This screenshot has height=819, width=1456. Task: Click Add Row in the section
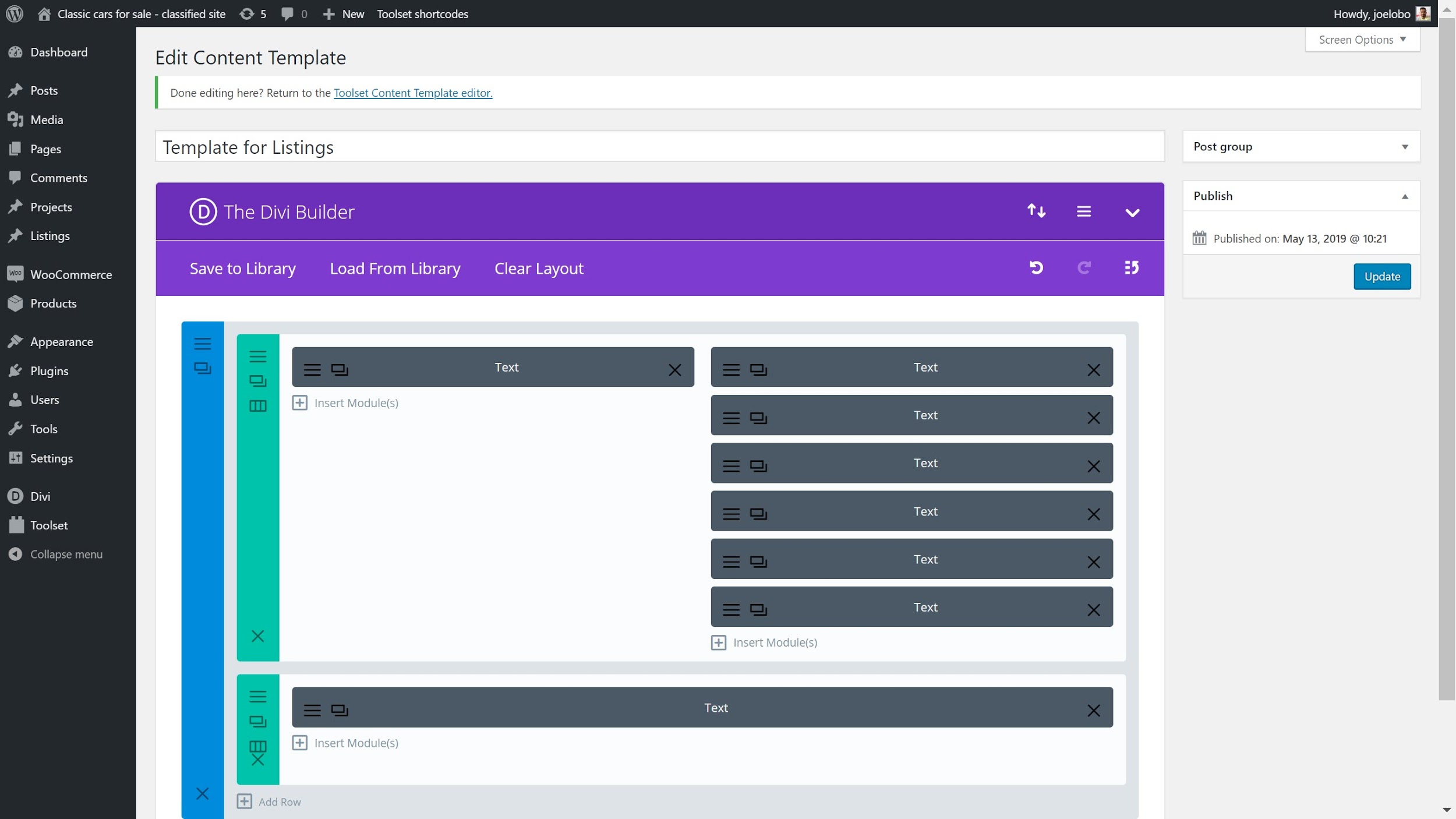coord(269,802)
